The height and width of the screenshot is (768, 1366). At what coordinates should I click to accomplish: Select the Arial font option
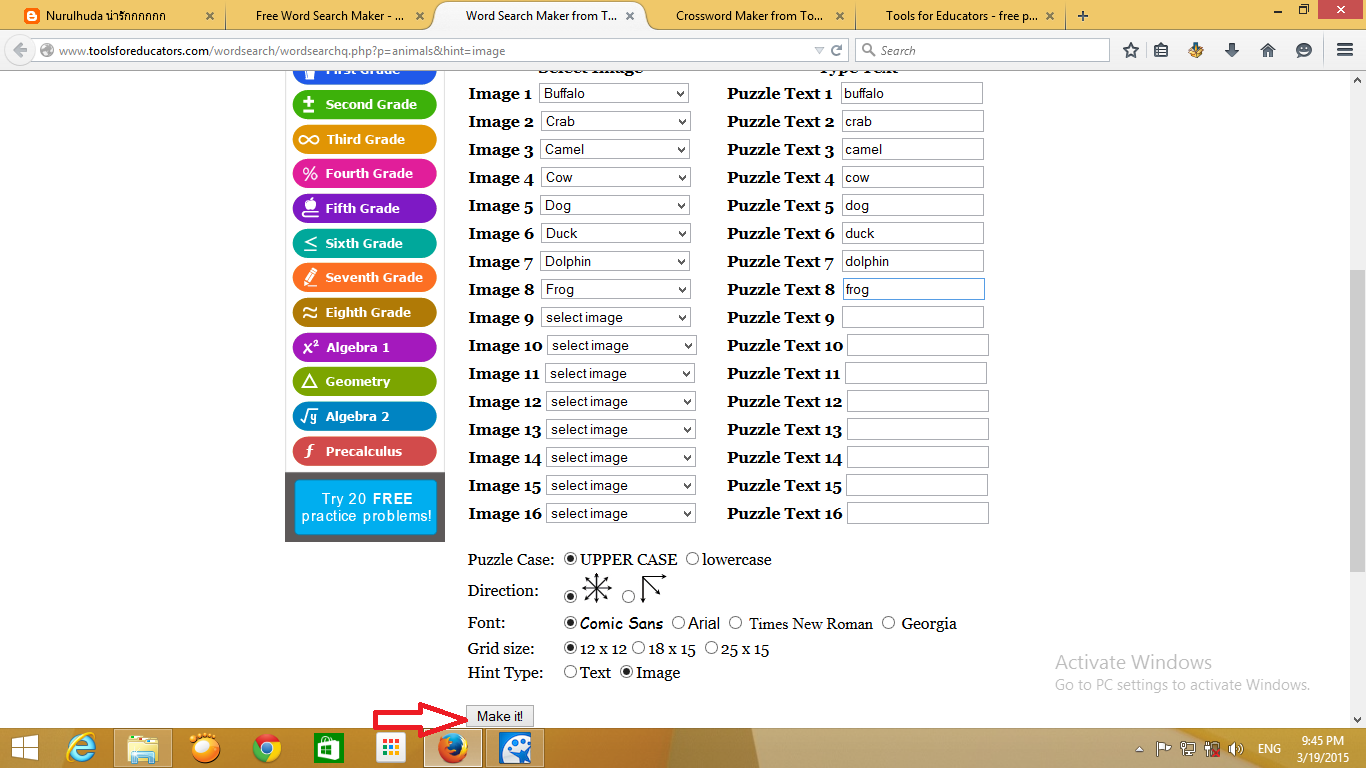click(x=678, y=623)
